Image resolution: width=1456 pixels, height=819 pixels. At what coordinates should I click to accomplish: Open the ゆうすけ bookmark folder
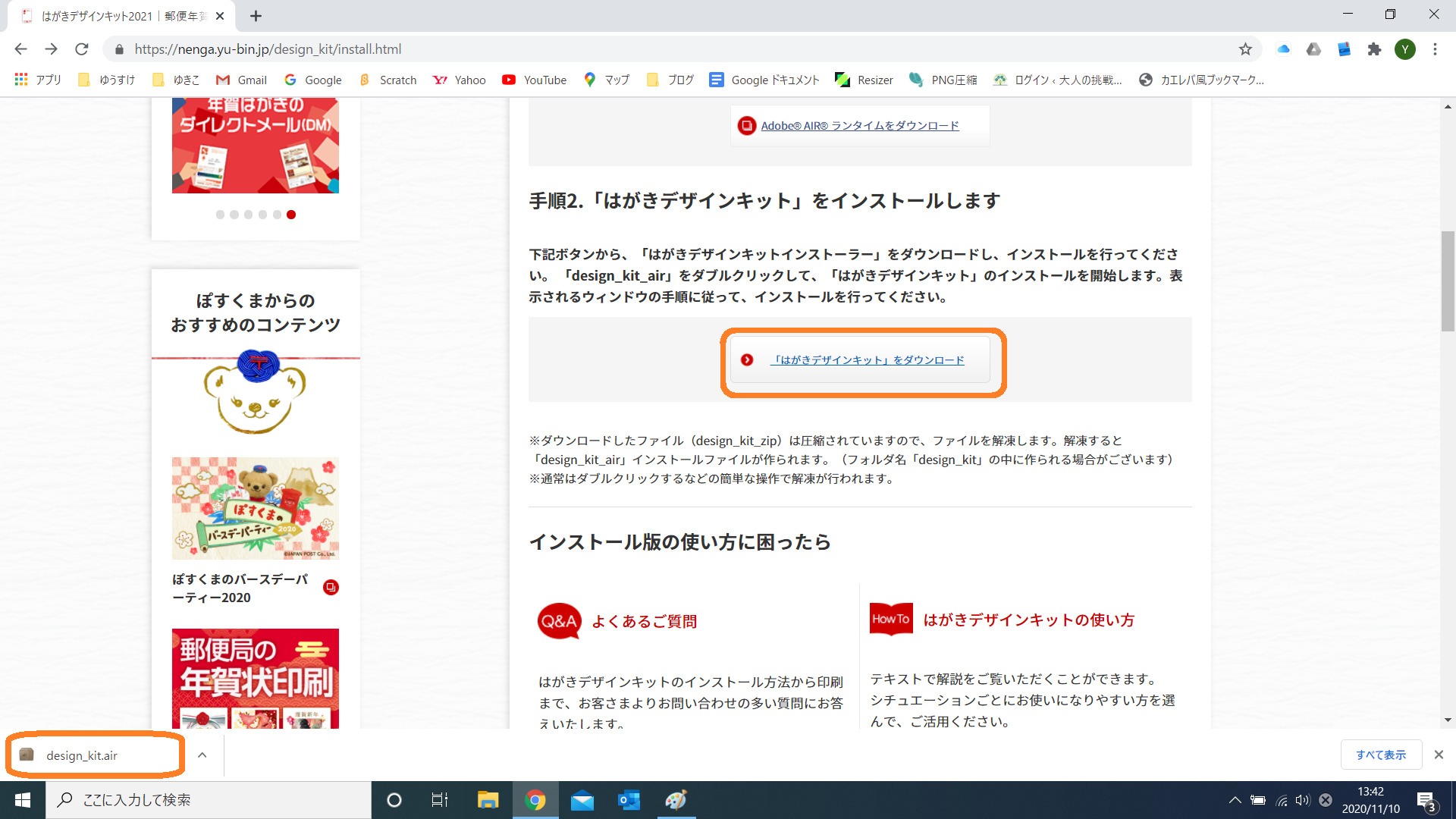pos(107,80)
